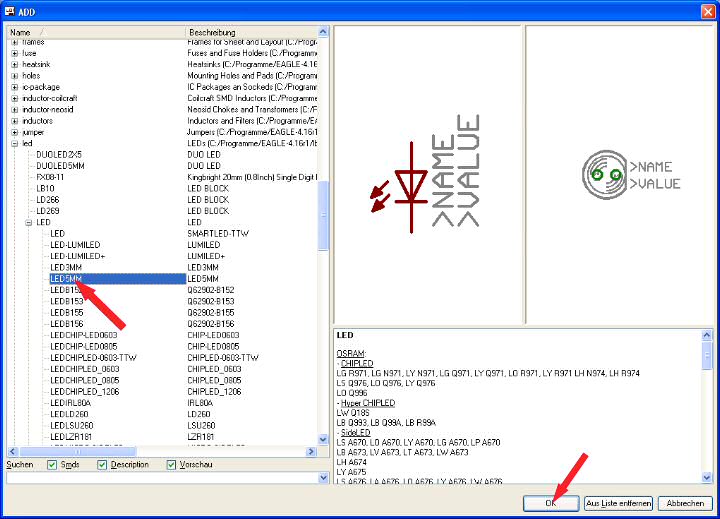The height and width of the screenshot is (519, 720).
Task: Select the LED3MM tree item
Action: pyautogui.click(x=66, y=267)
